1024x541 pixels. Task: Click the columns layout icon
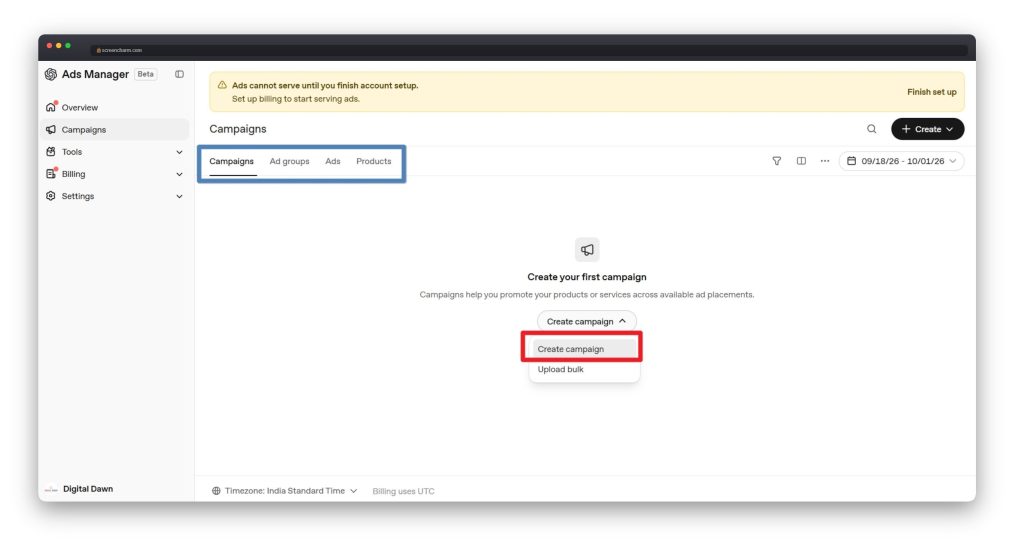(801, 161)
